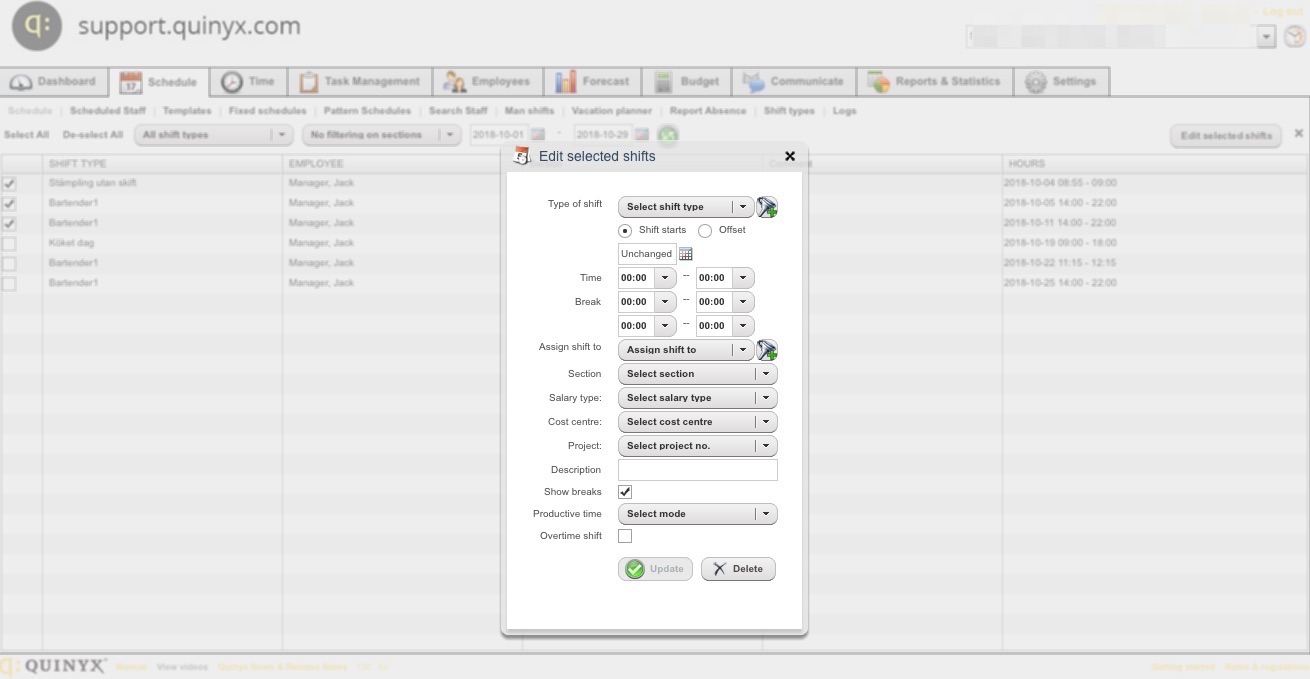Screen dimensions: 1310x679
Task: Open the Employees tab
Action: point(488,82)
